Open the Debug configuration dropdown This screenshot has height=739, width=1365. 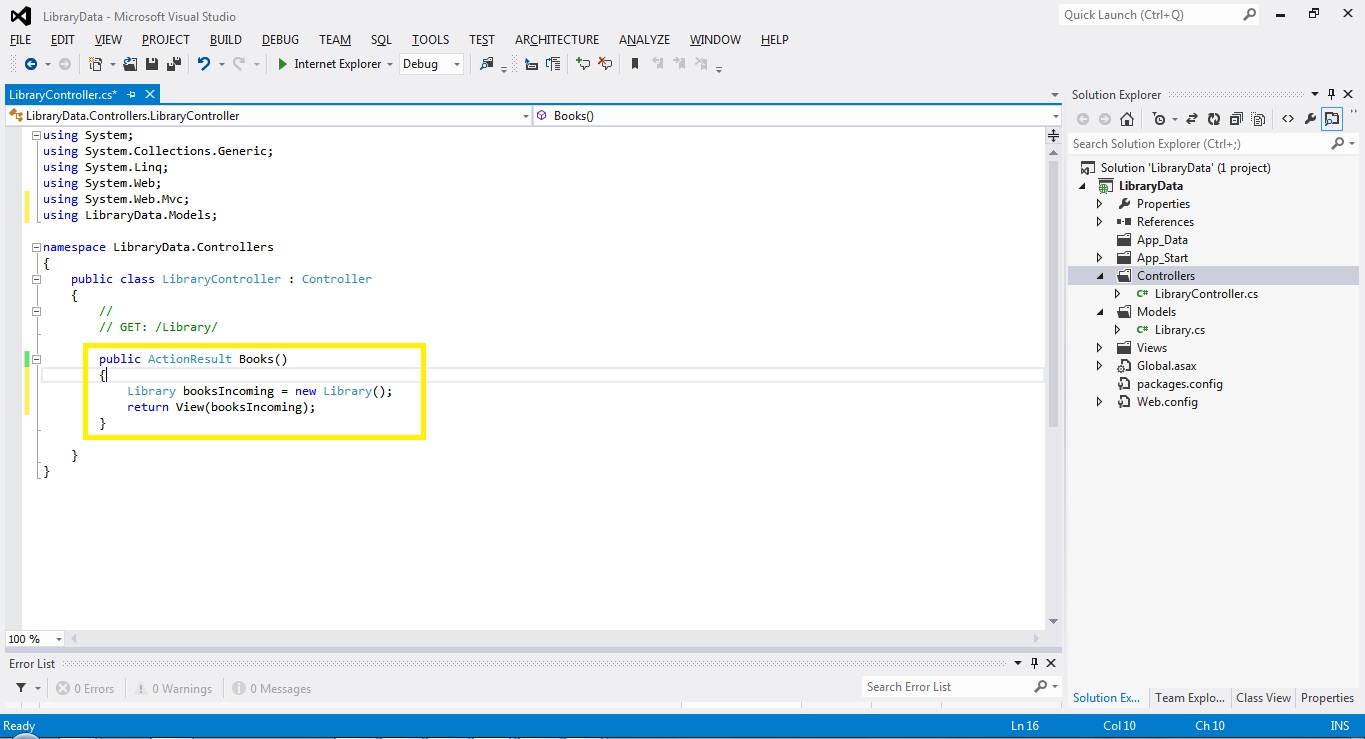click(x=458, y=64)
